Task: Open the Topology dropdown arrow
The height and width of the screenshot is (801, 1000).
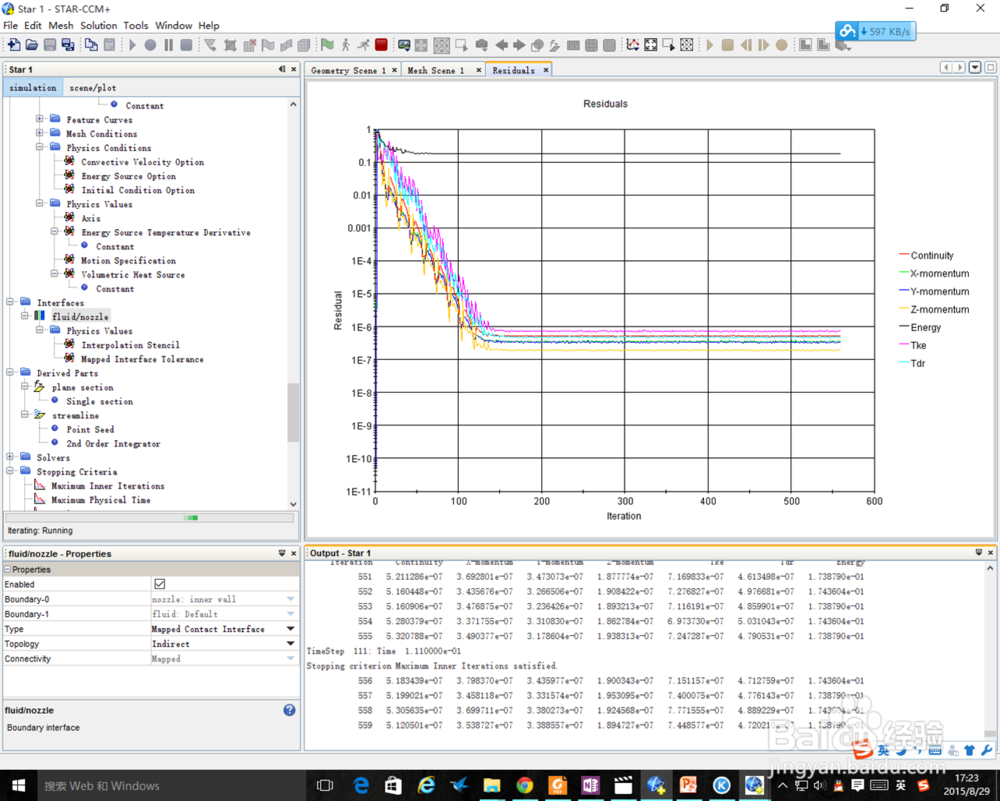Action: pos(290,643)
